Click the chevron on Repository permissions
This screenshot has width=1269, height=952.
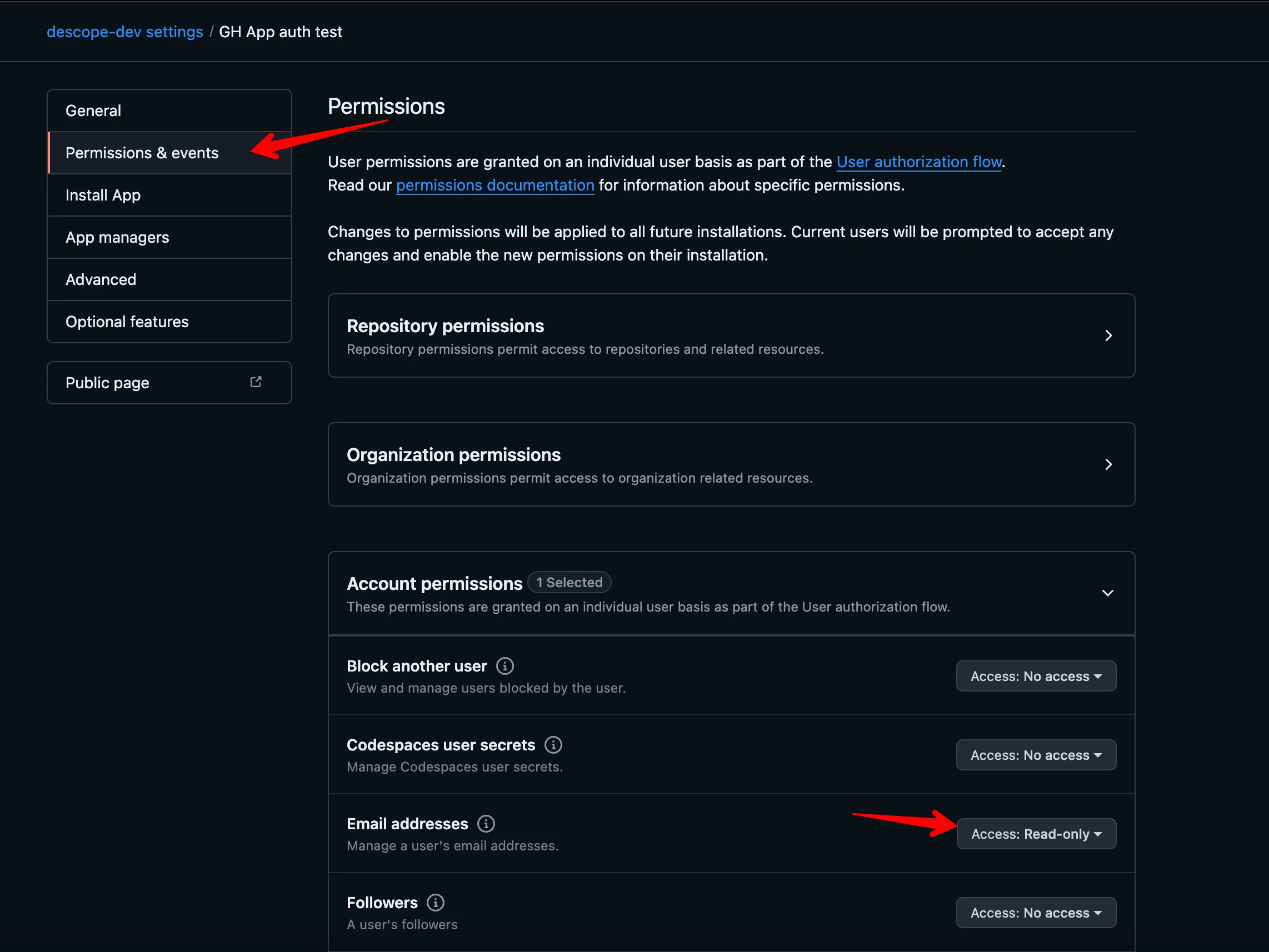[1108, 335]
